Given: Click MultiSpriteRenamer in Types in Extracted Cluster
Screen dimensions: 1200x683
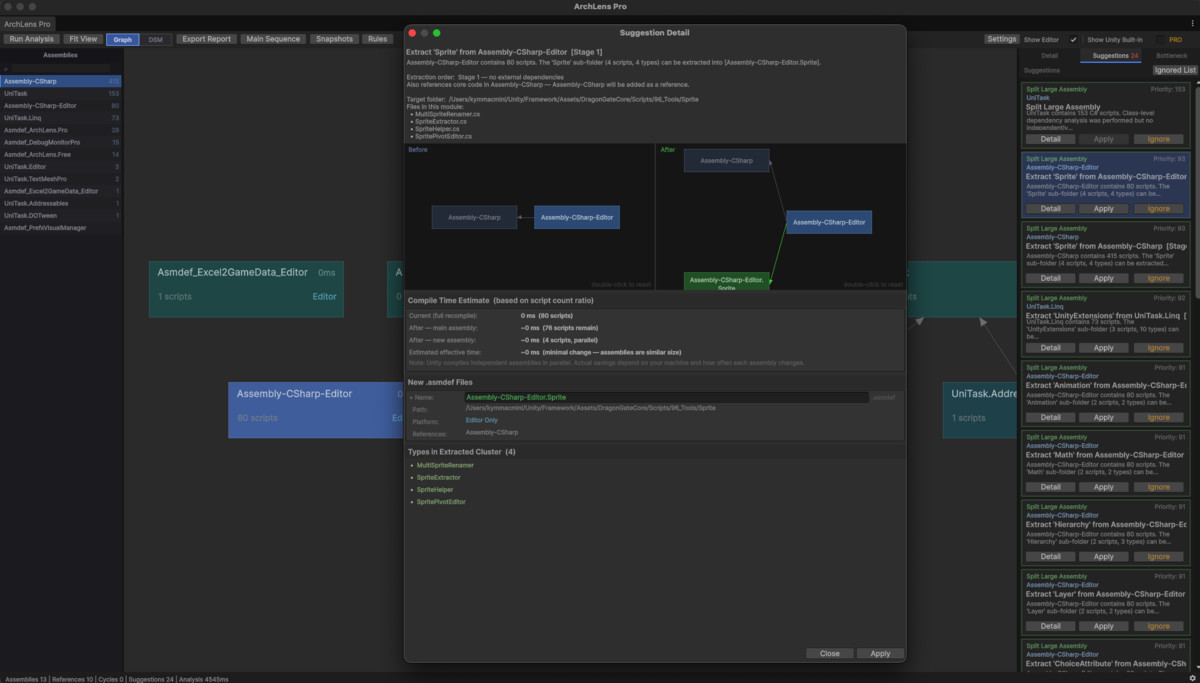Looking at the screenshot, I should pyautogui.click(x=445, y=466).
